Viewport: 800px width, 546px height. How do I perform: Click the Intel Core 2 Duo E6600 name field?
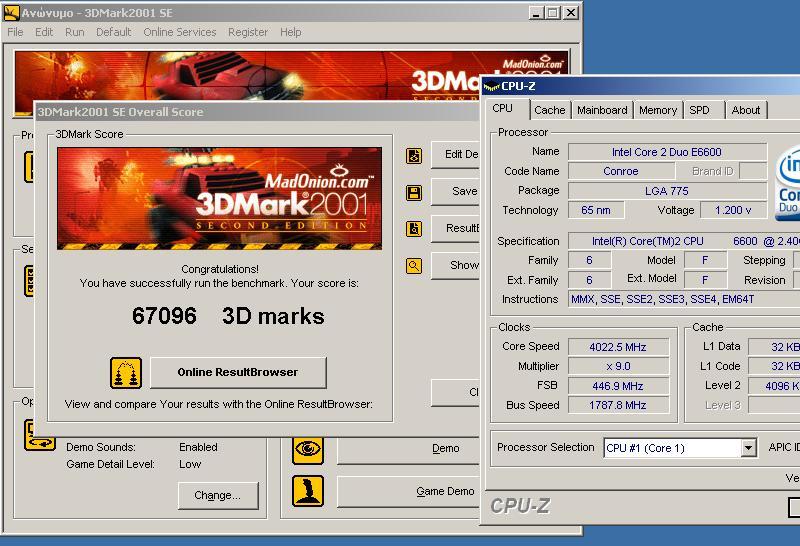(x=667, y=152)
